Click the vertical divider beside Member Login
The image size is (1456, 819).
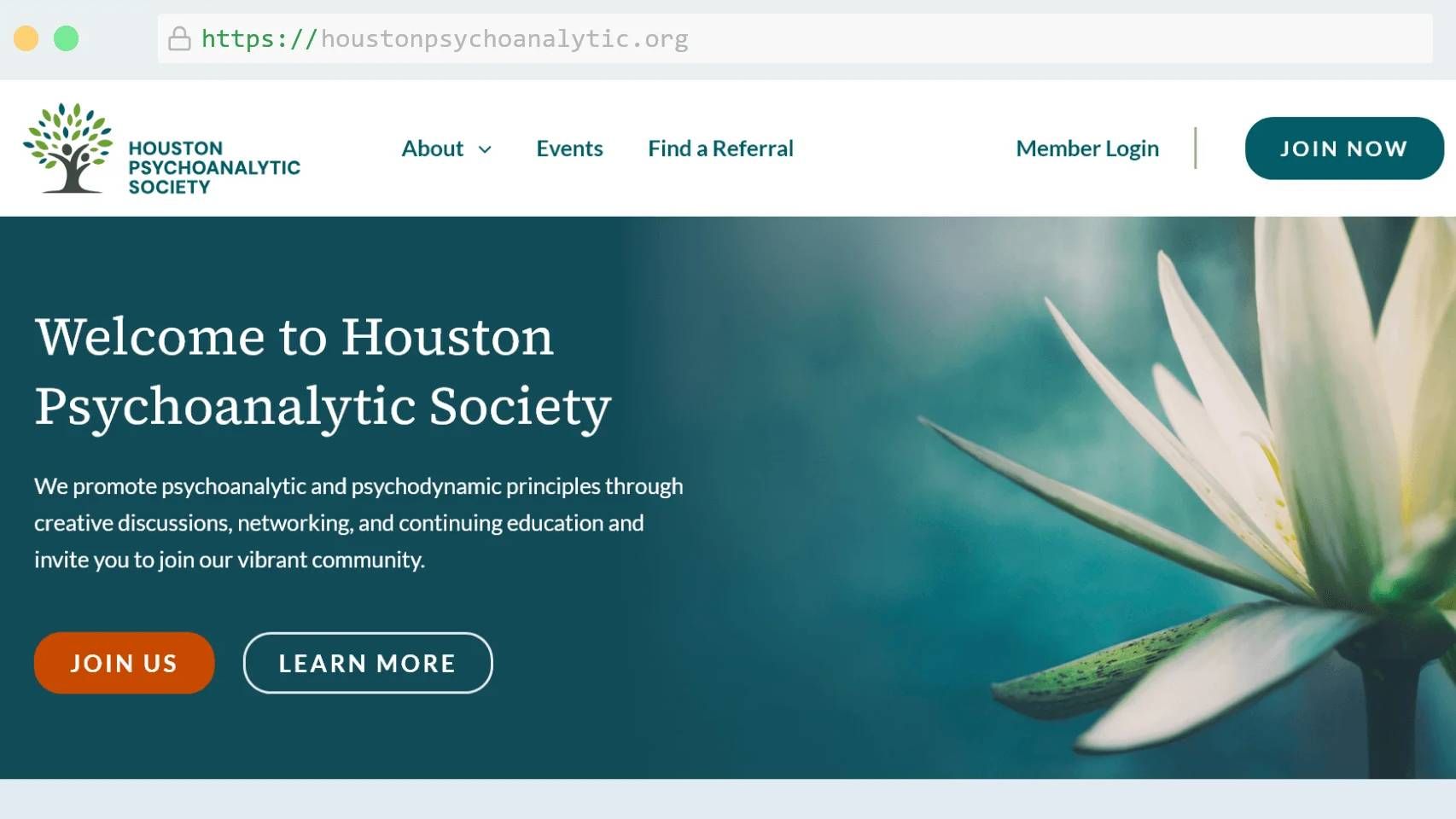click(1196, 148)
